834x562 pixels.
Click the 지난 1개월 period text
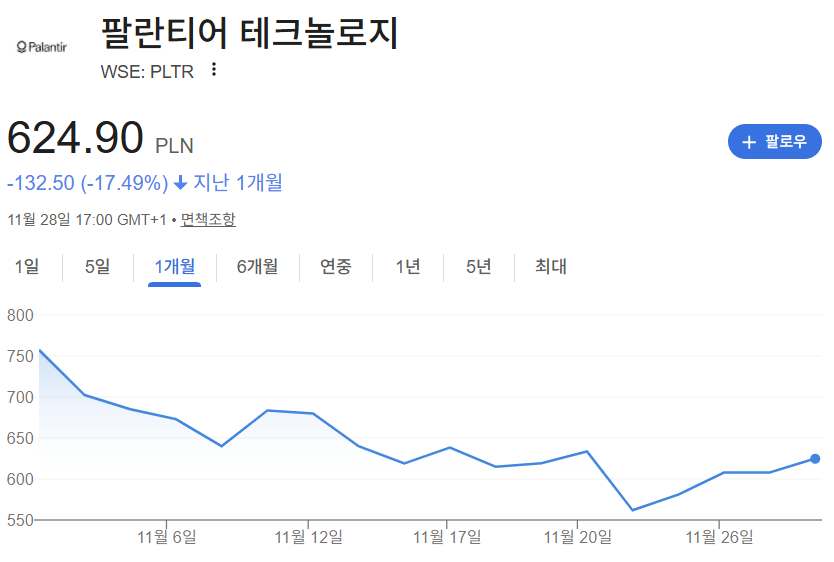click(x=238, y=182)
